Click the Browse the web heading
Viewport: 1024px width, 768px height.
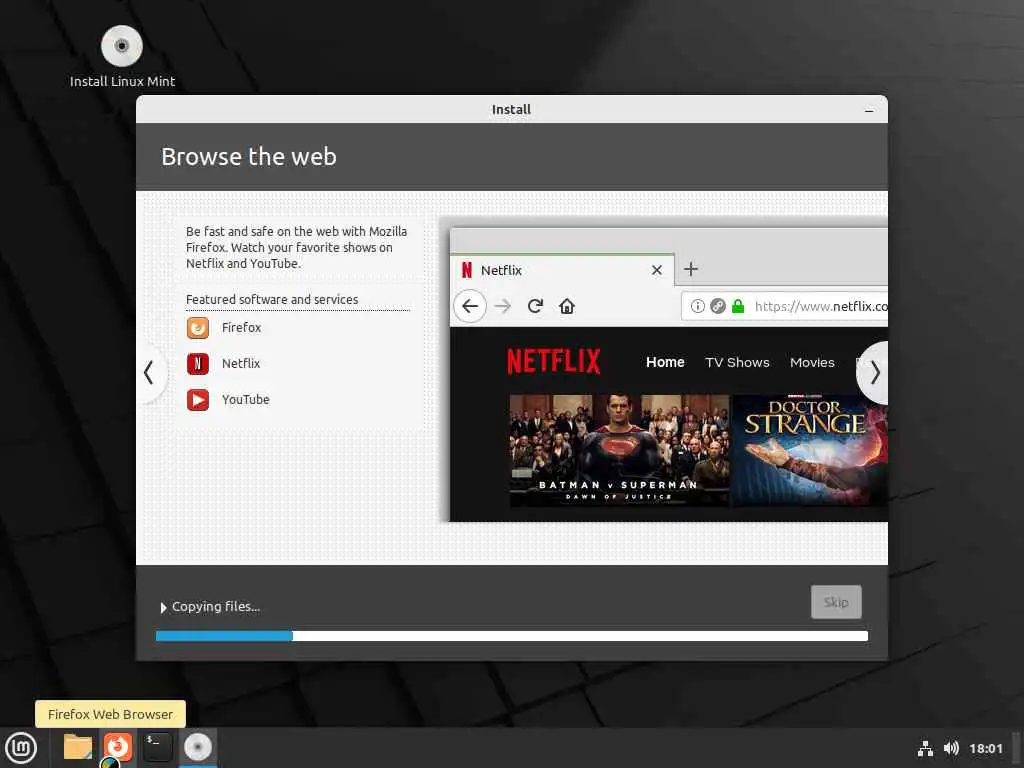(x=249, y=157)
